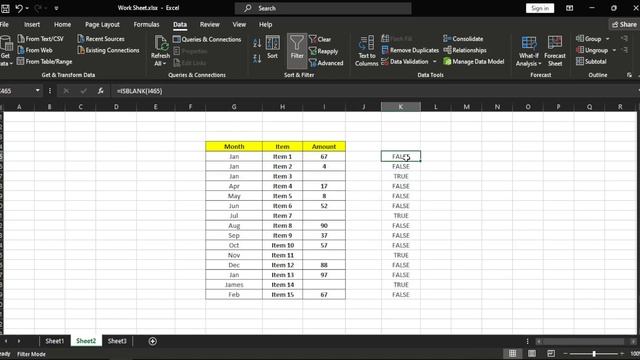Image resolution: width=640 pixels, height=360 pixels.
Task: Undo the last action
Action: pos(19,8)
